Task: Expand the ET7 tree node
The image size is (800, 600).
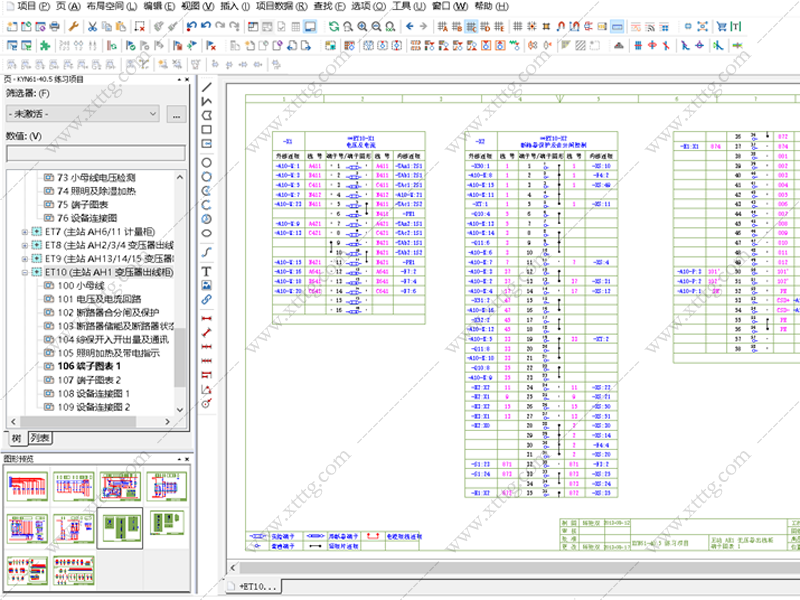Action: 24,232
